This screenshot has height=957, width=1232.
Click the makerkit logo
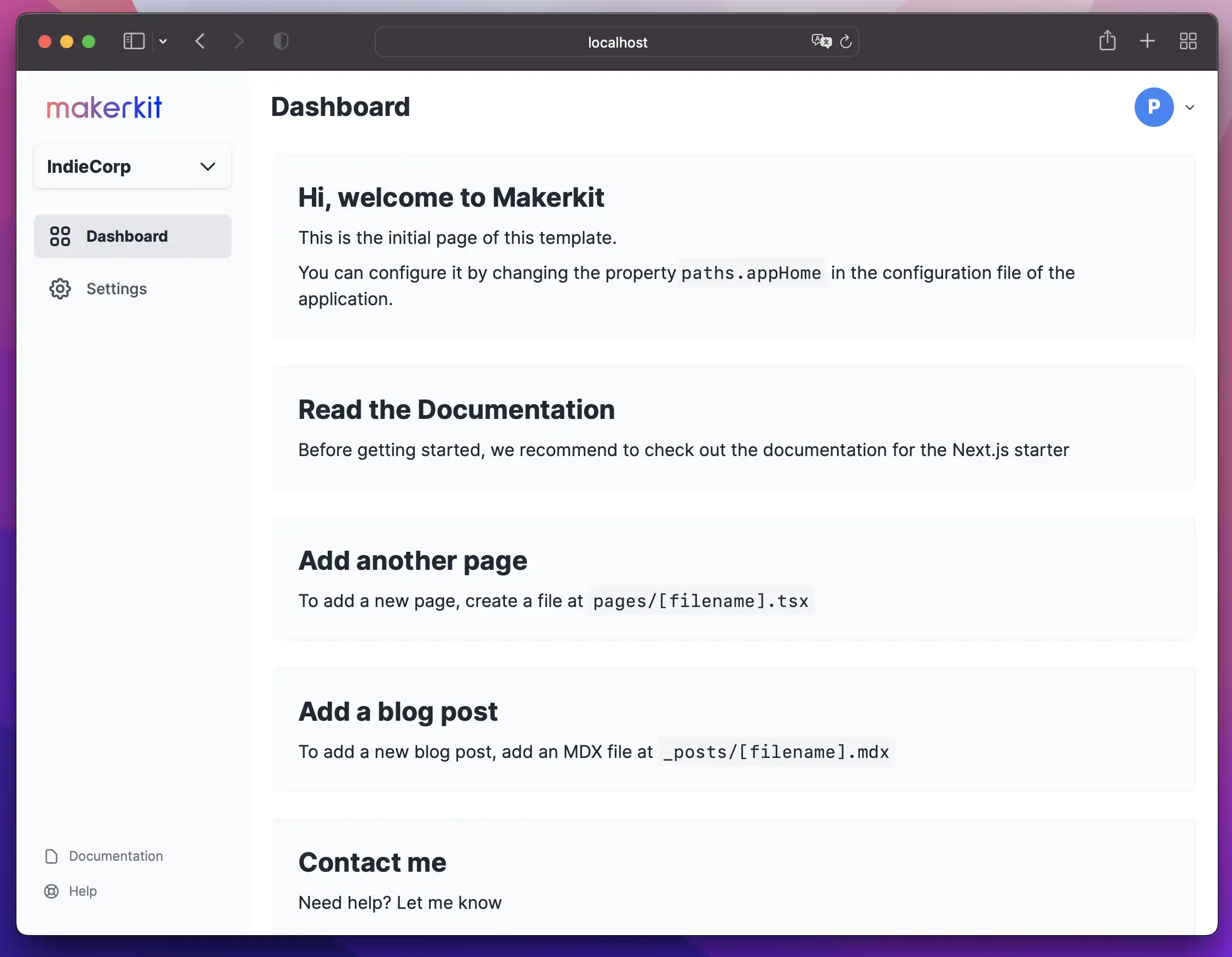pos(104,107)
